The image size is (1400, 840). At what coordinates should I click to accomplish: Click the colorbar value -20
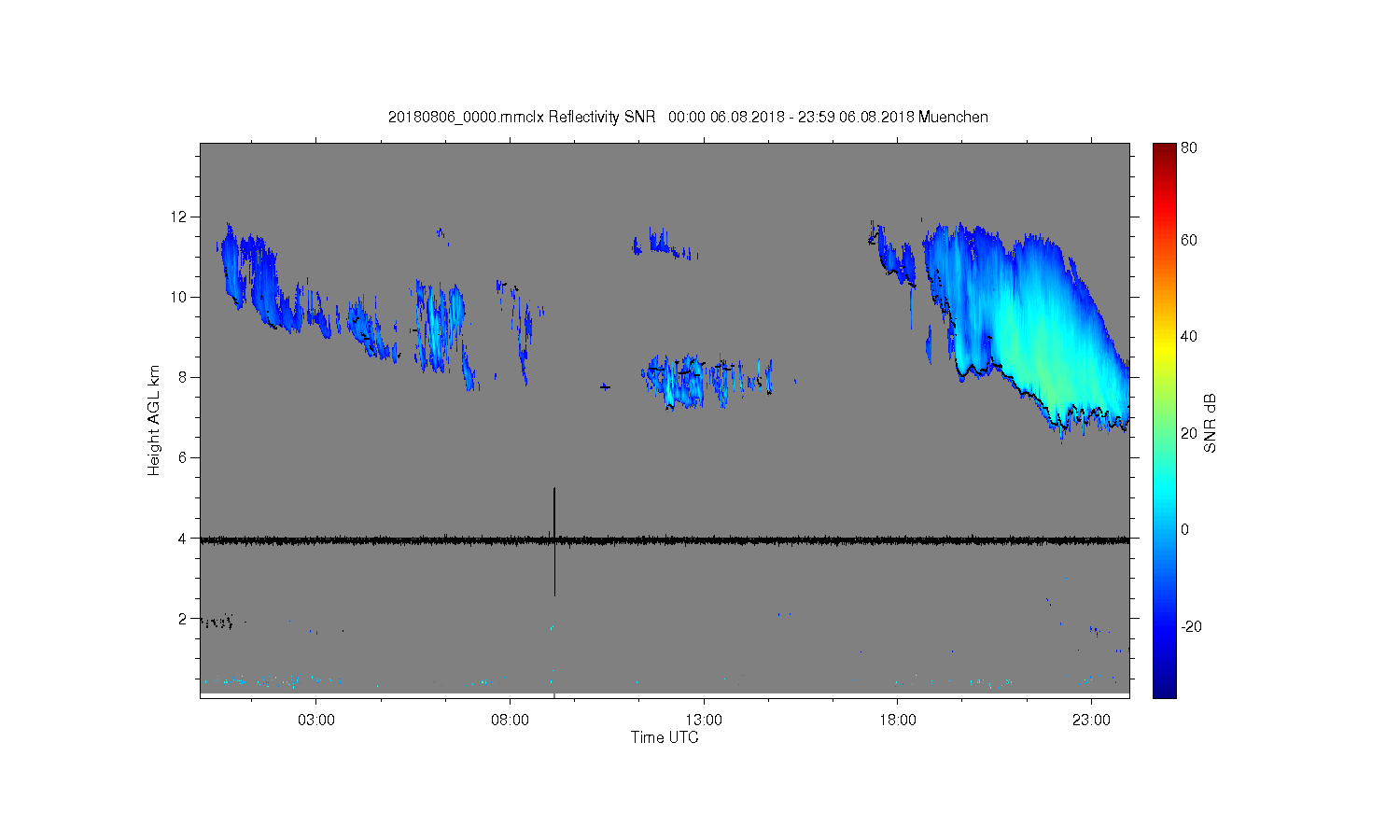coord(1191,626)
